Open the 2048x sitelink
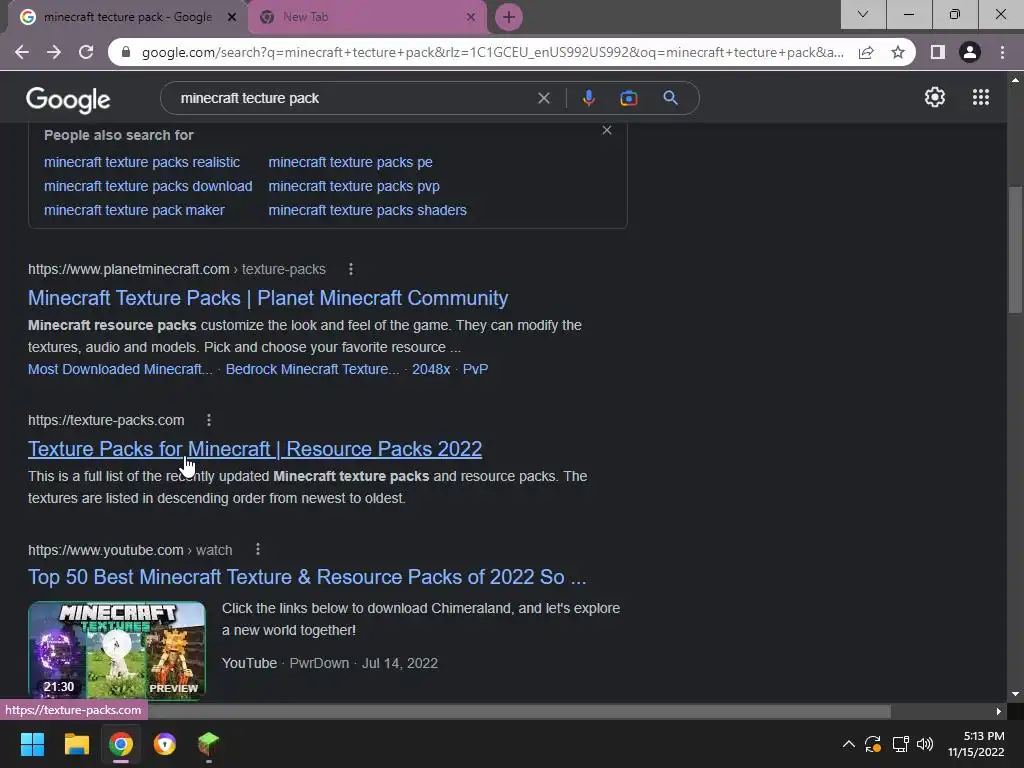This screenshot has height=768, width=1024. pos(431,369)
